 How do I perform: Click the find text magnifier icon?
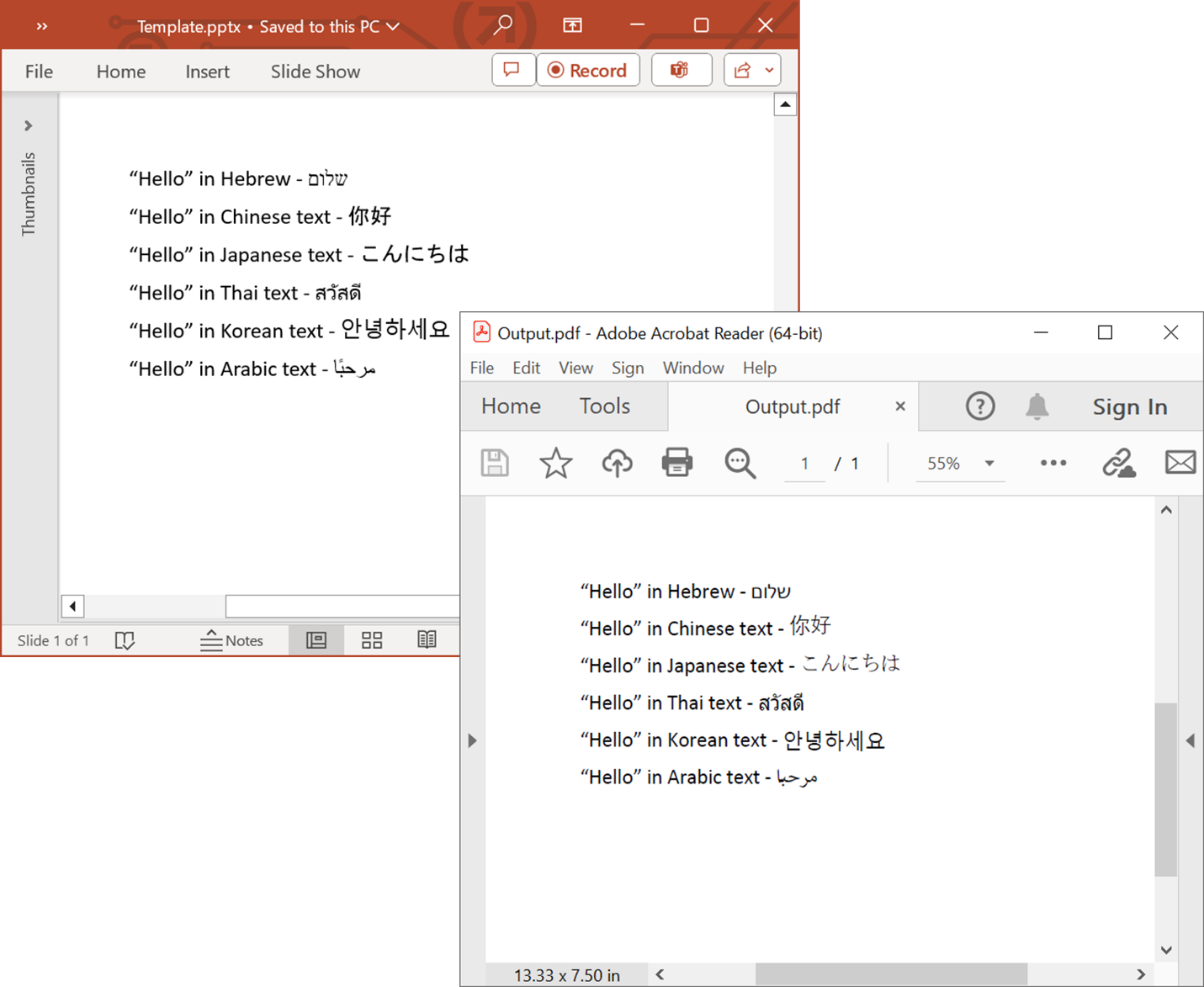740,463
